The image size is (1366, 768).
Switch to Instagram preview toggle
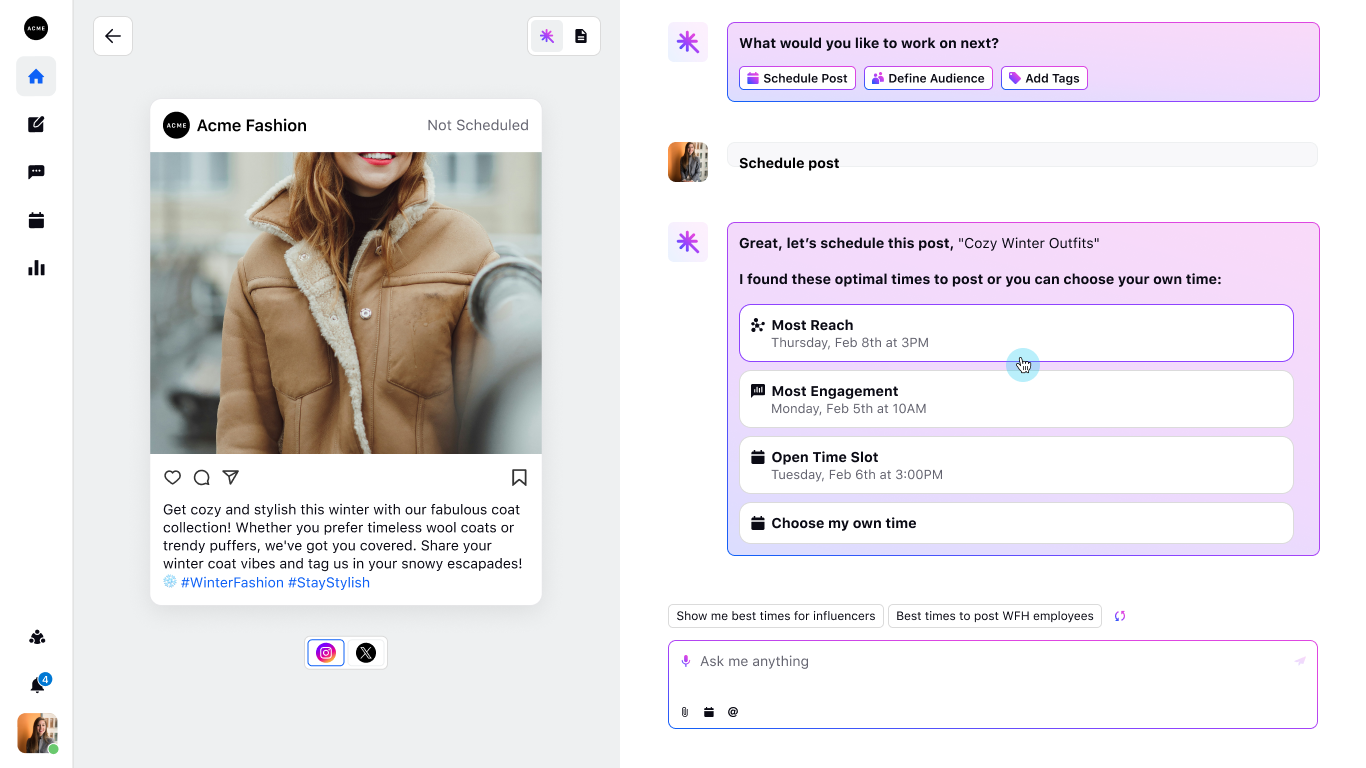click(x=326, y=653)
